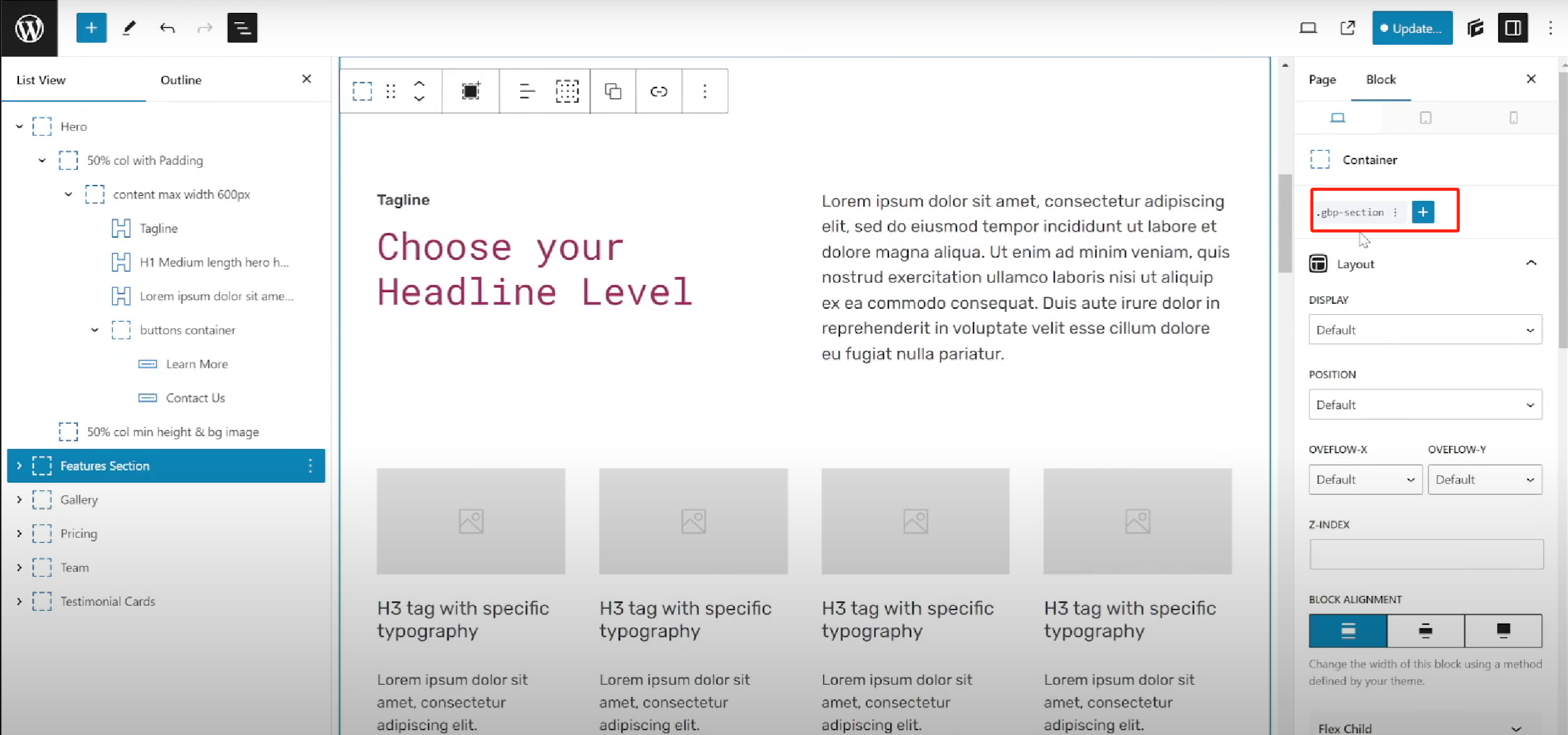Image resolution: width=1568 pixels, height=735 pixels.
Task: Expand the Gallery tree item
Action: 19,500
